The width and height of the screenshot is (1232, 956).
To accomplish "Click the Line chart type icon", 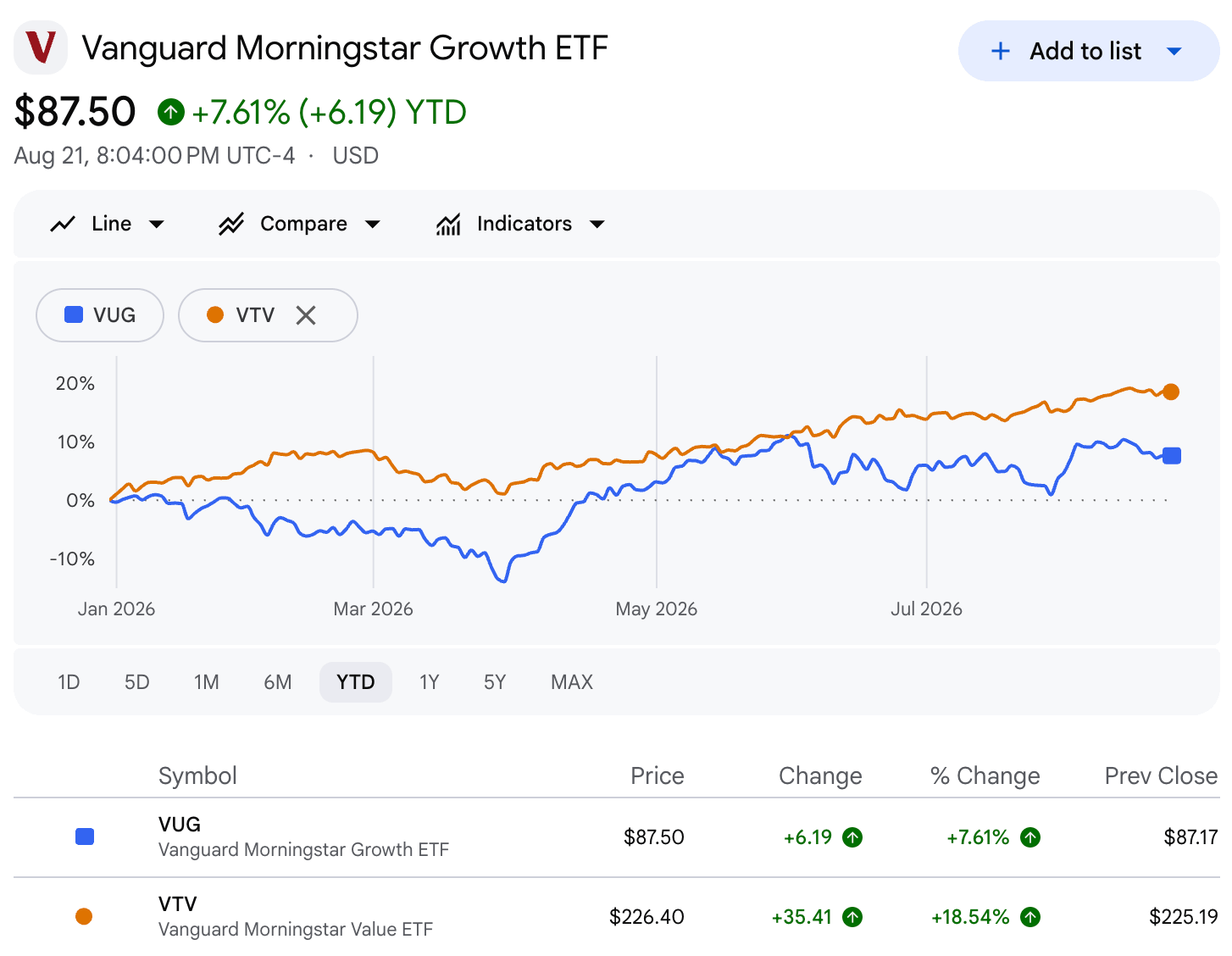I will (63, 224).
